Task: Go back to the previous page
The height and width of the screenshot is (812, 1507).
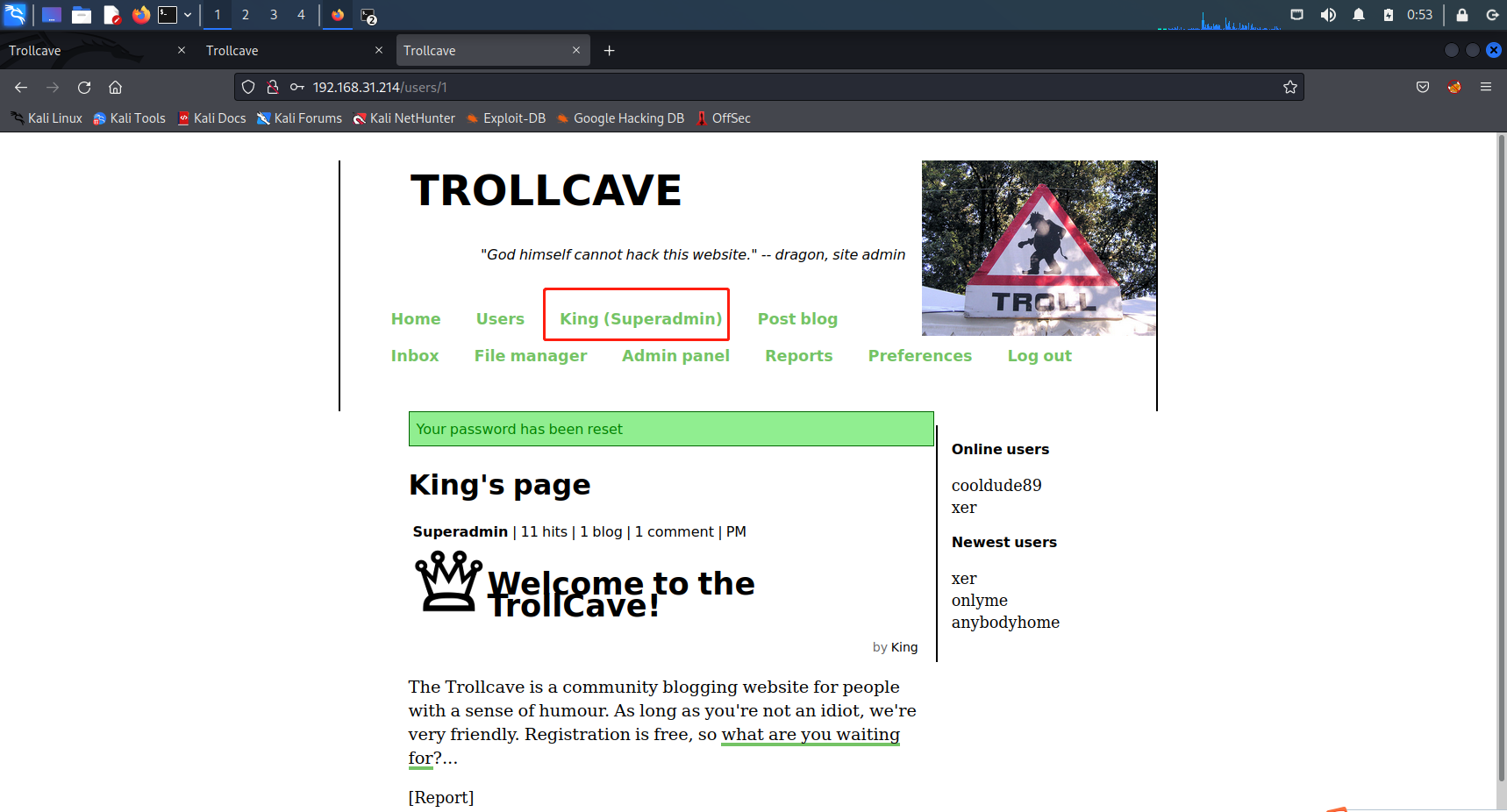Action: [21, 87]
